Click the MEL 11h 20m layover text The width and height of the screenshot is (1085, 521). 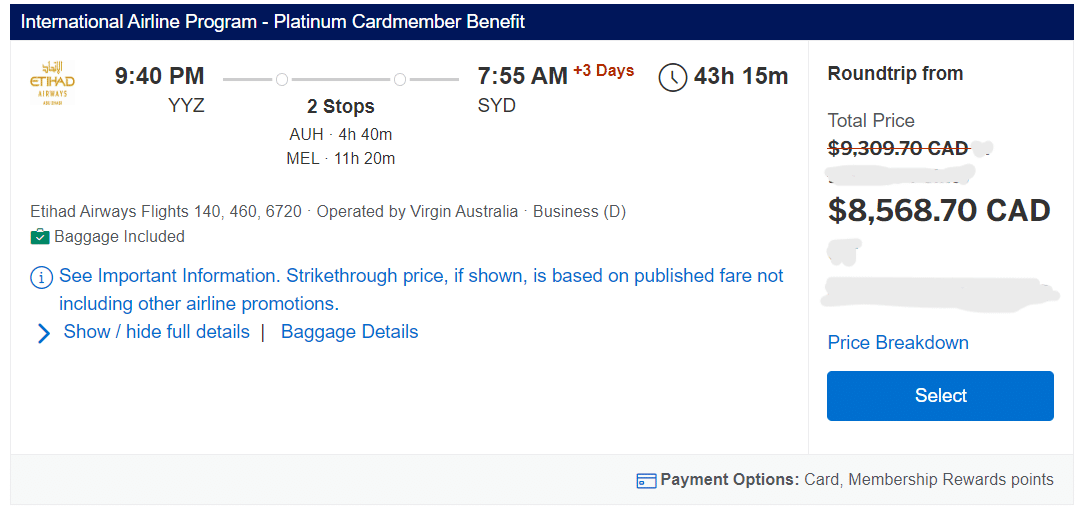click(x=340, y=159)
